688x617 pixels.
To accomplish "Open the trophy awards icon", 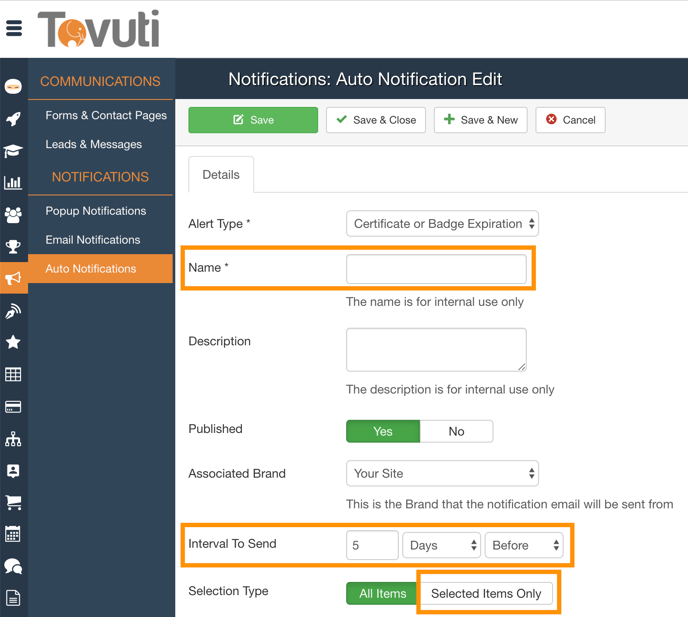I will point(13,246).
